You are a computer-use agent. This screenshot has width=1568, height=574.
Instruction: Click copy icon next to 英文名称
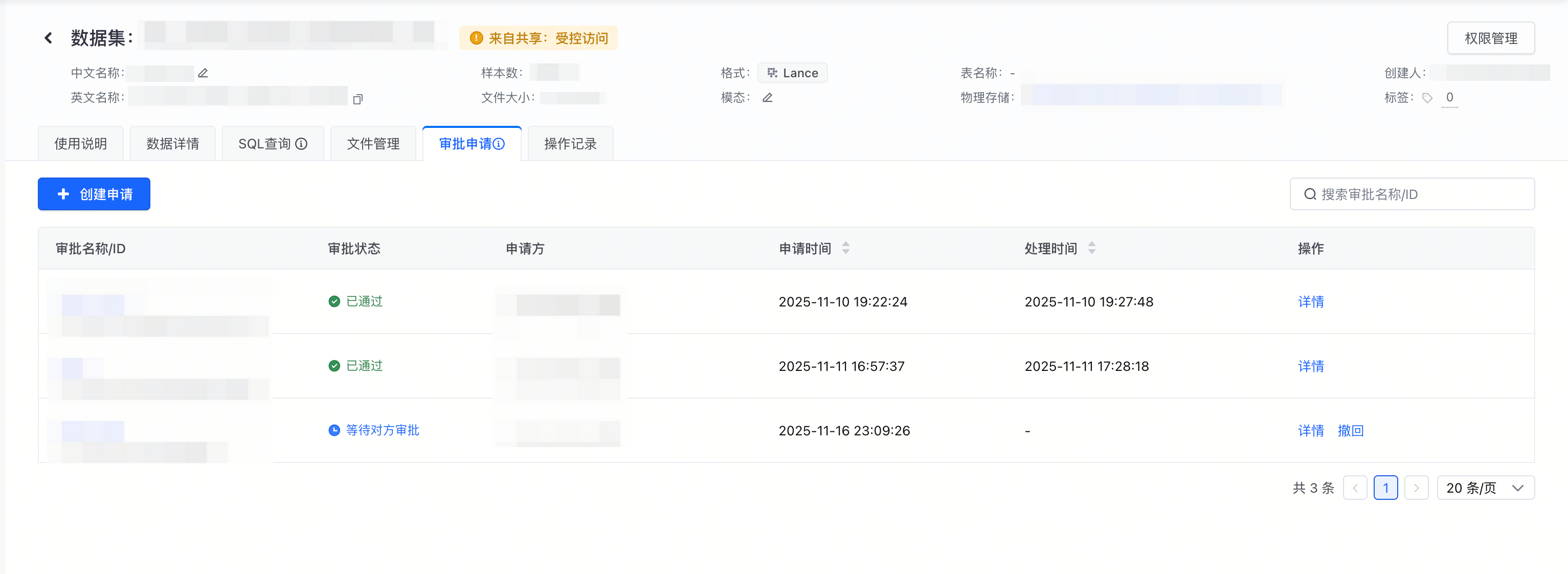[358, 99]
